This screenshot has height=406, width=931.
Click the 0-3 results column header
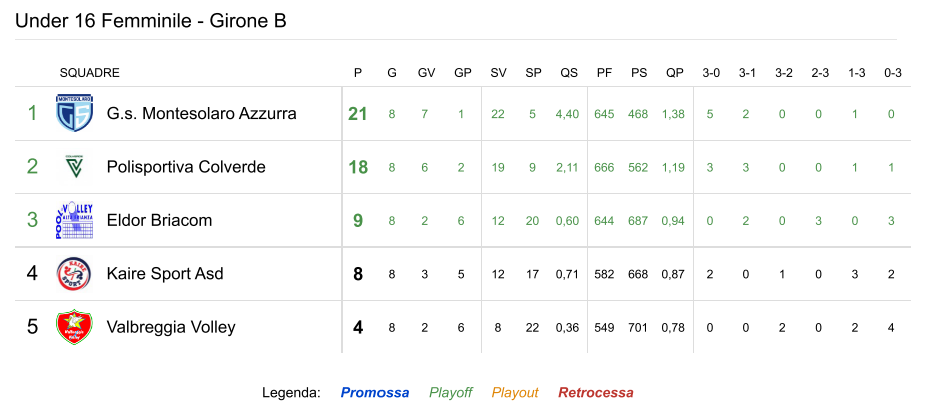892,73
